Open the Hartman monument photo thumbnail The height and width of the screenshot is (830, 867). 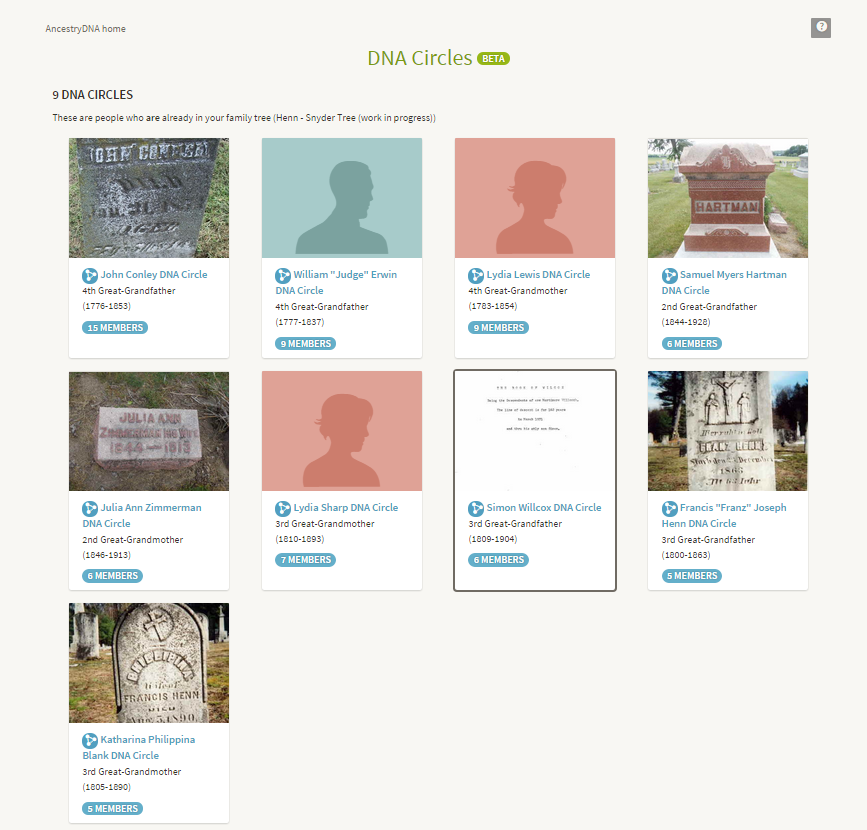[728, 198]
